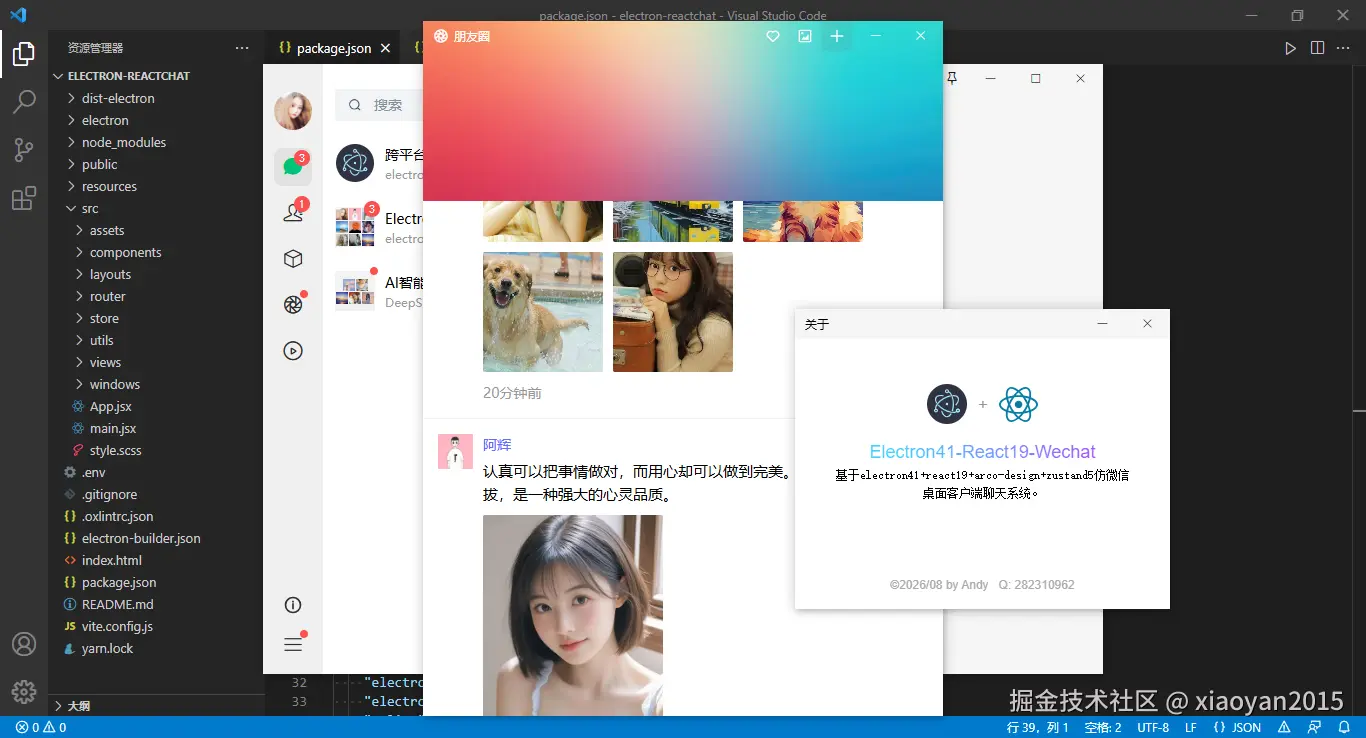Image resolution: width=1366 pixels, height=738 pixels.
Task: Open the video play icon in chat sidebar
Action: pyautogui.click(x=293, y=351)
